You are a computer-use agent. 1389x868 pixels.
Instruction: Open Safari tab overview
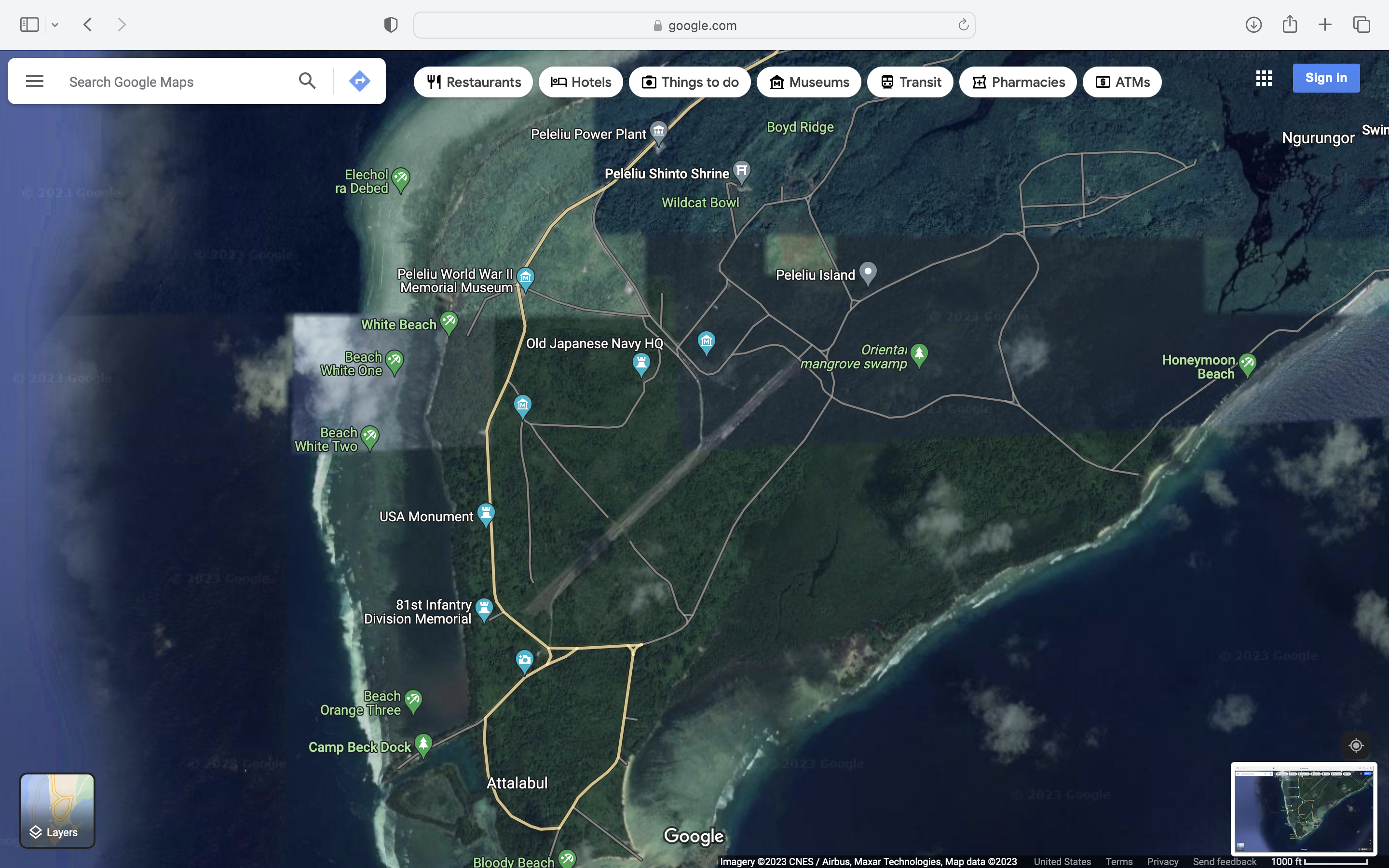pos(1362,25)
